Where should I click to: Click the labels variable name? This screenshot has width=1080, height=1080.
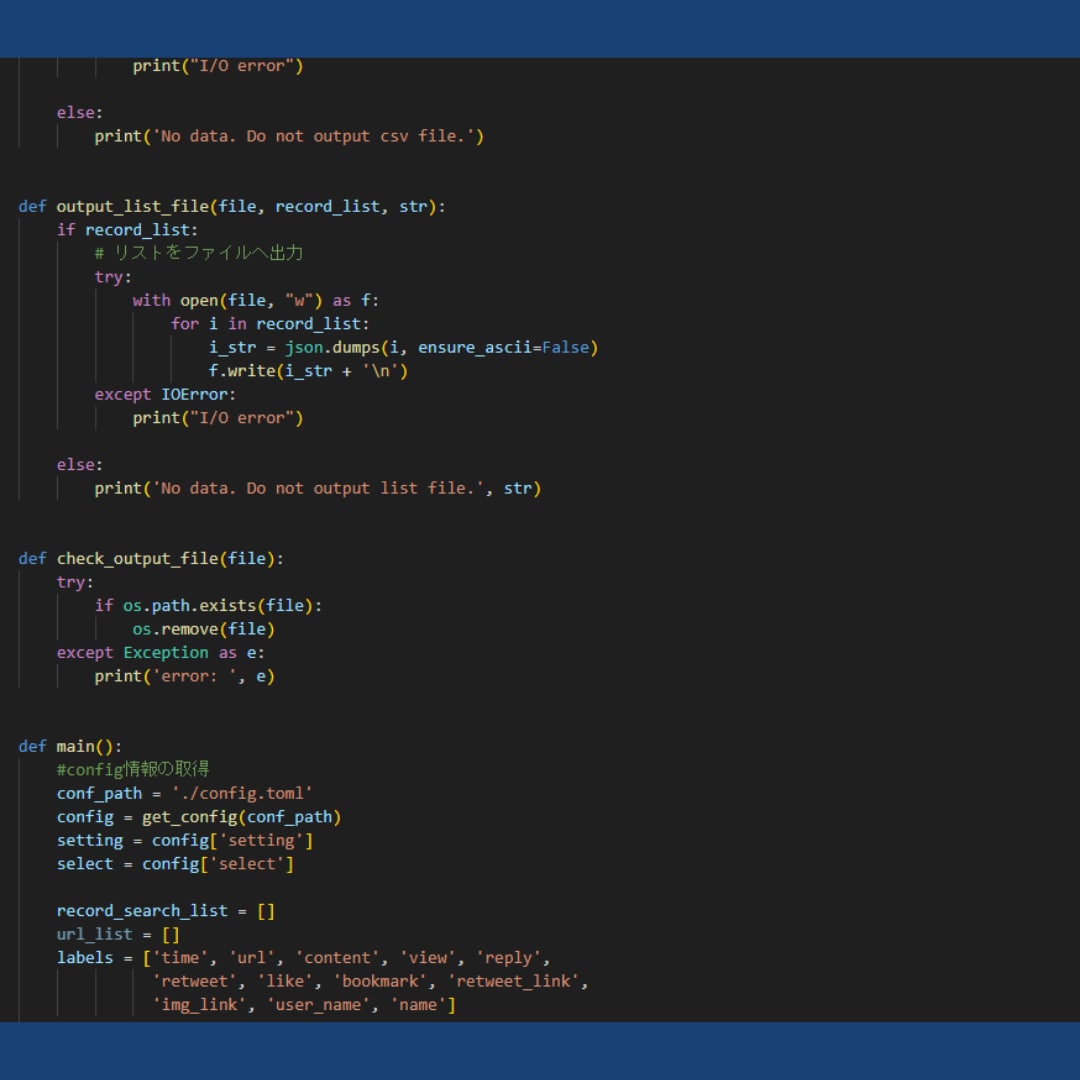(85, 958)
